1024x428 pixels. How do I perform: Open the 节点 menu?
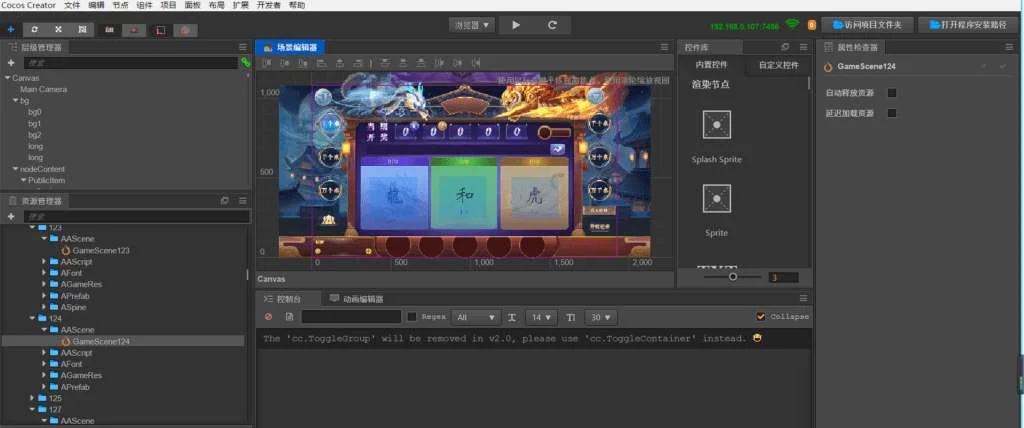[x=120, y=5]
